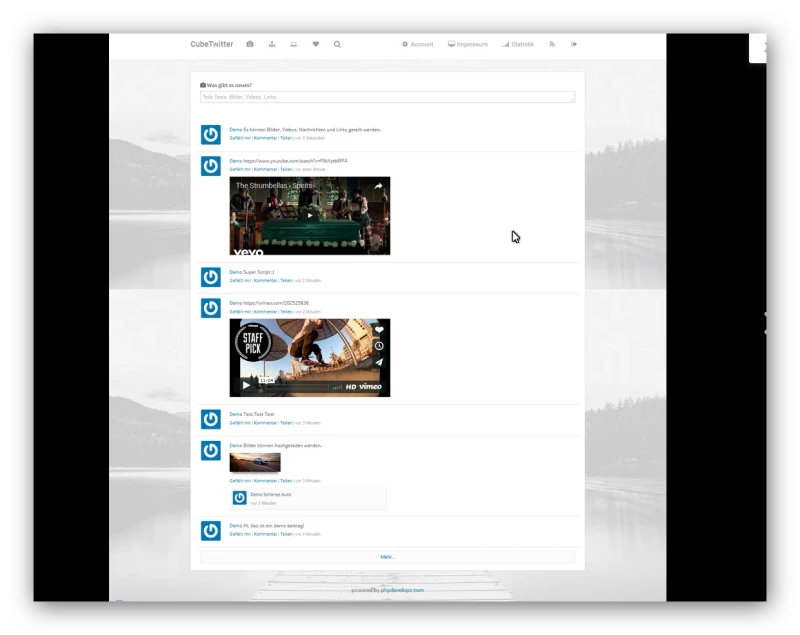800x635 pixels.
Task: Click the Watch Later clock on the Vimeo video
Action: coord(379,346)
